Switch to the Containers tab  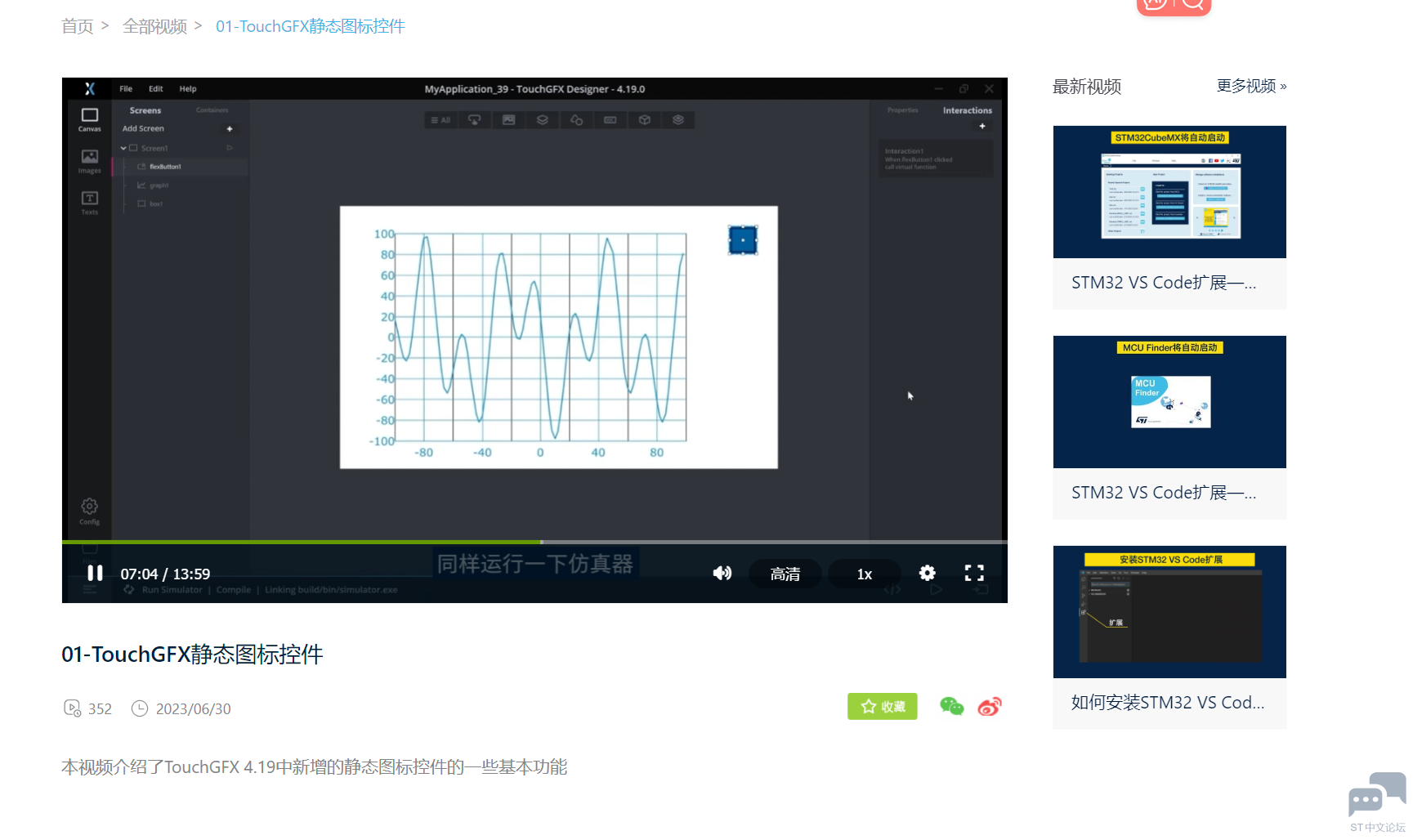[212, 110]
